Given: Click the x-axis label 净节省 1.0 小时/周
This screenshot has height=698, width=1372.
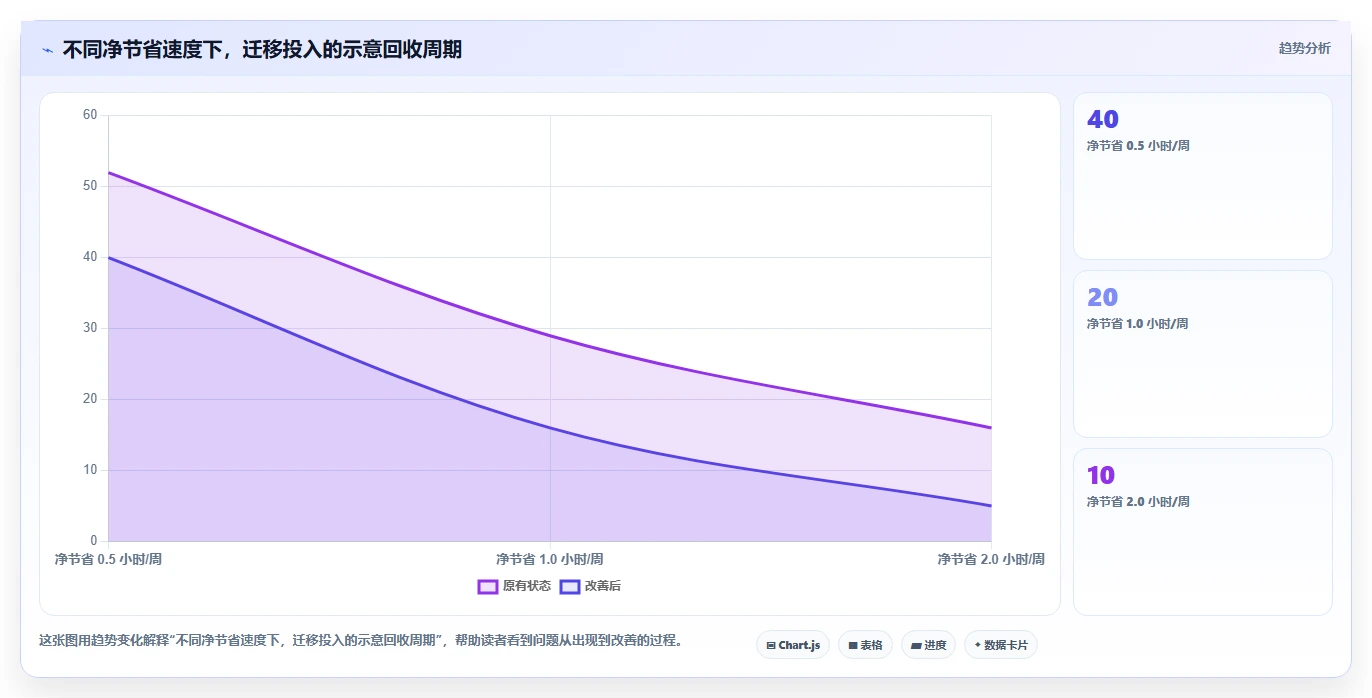Looking at the screenshot, I should (x=550, y=559).
